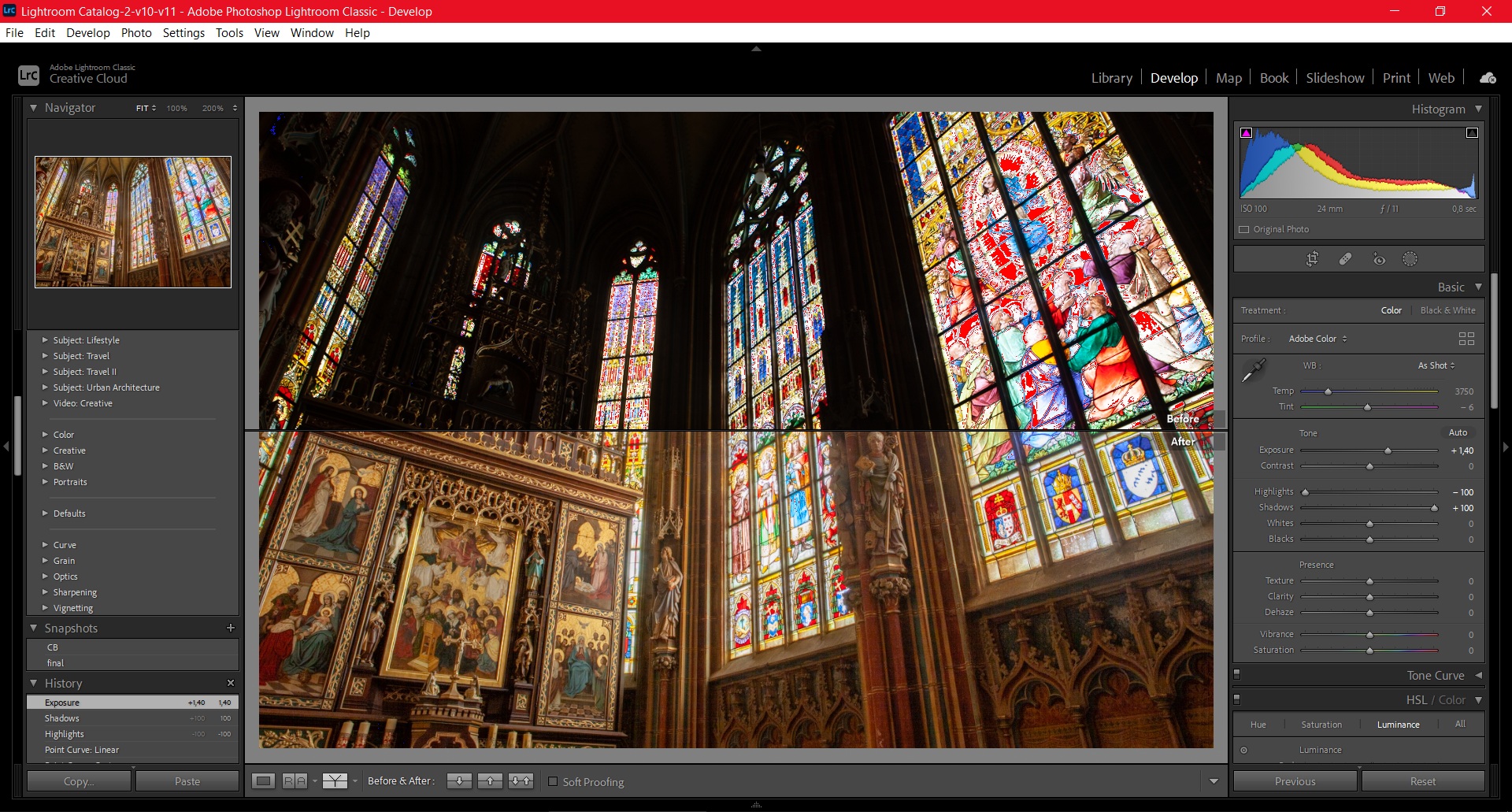The image size is (1512, 812).
Task: Expand the Vignetting preset group
Action: click(45, 608)
